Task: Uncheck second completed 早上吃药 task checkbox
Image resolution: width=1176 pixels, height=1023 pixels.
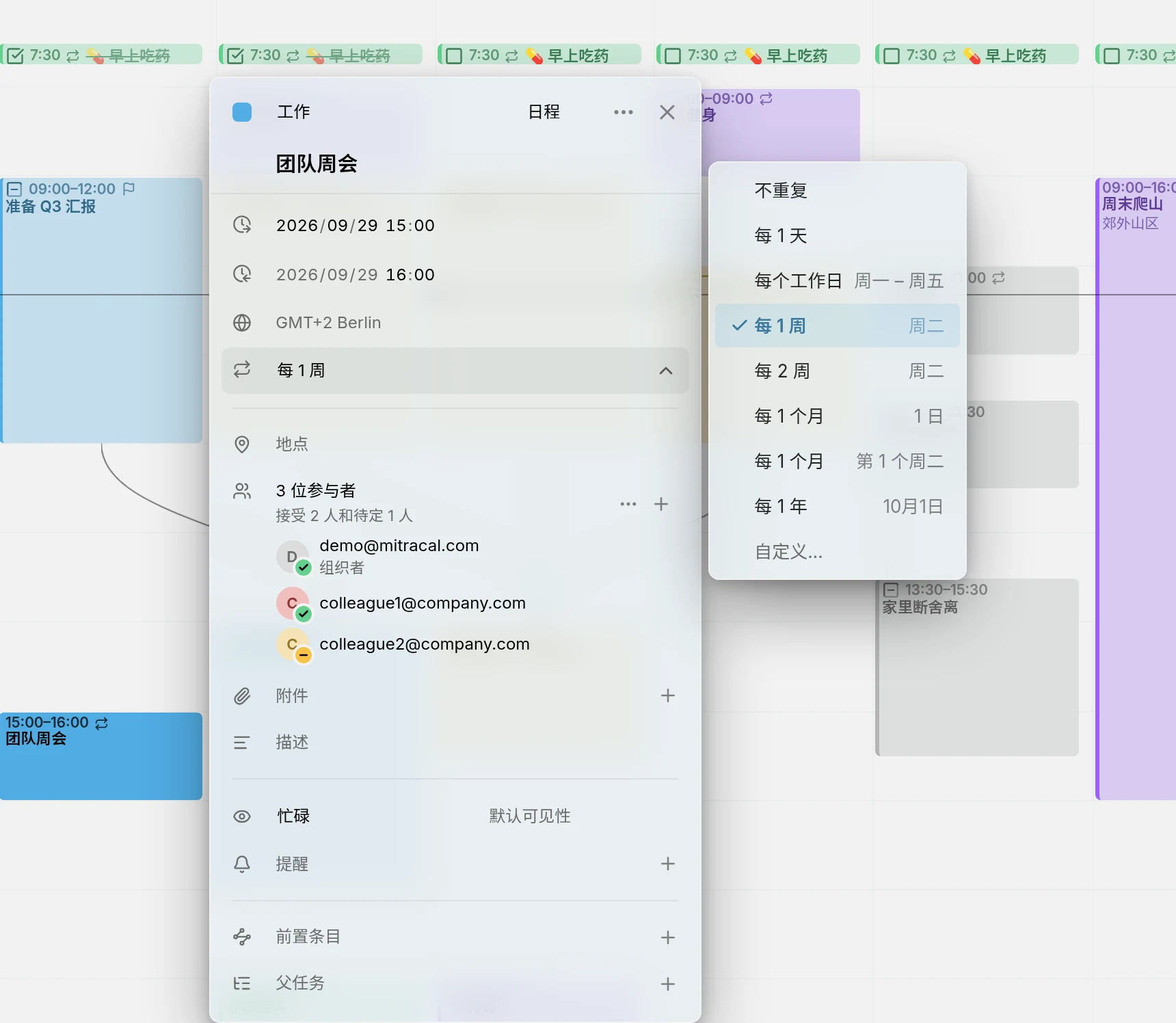Action: 235,55
